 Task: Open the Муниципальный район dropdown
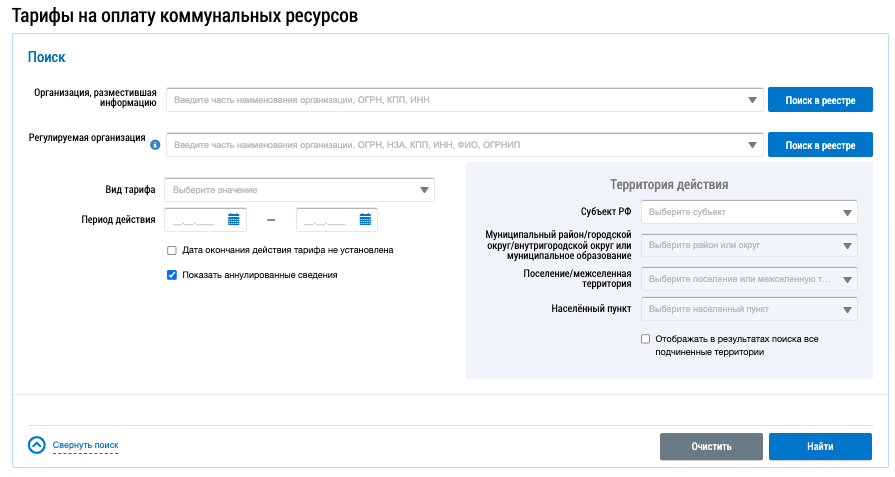pos(848,245)
